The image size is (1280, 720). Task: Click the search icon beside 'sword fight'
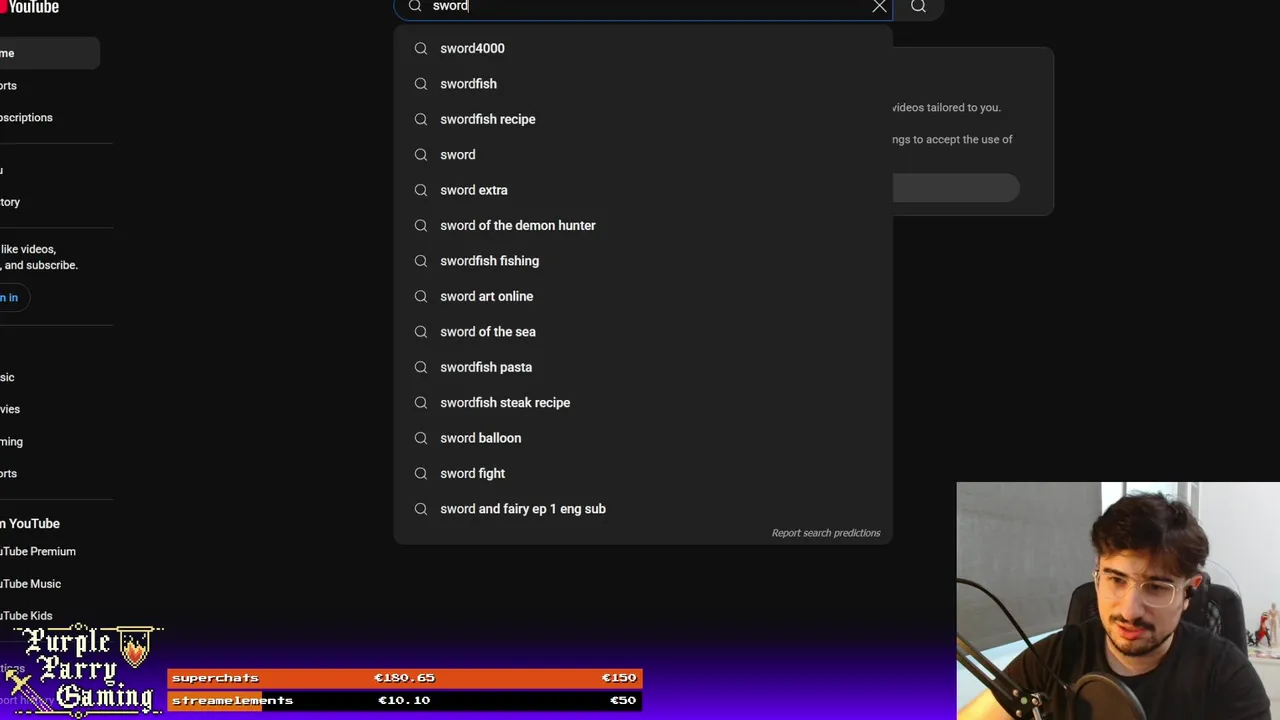[x=421, y=473]
